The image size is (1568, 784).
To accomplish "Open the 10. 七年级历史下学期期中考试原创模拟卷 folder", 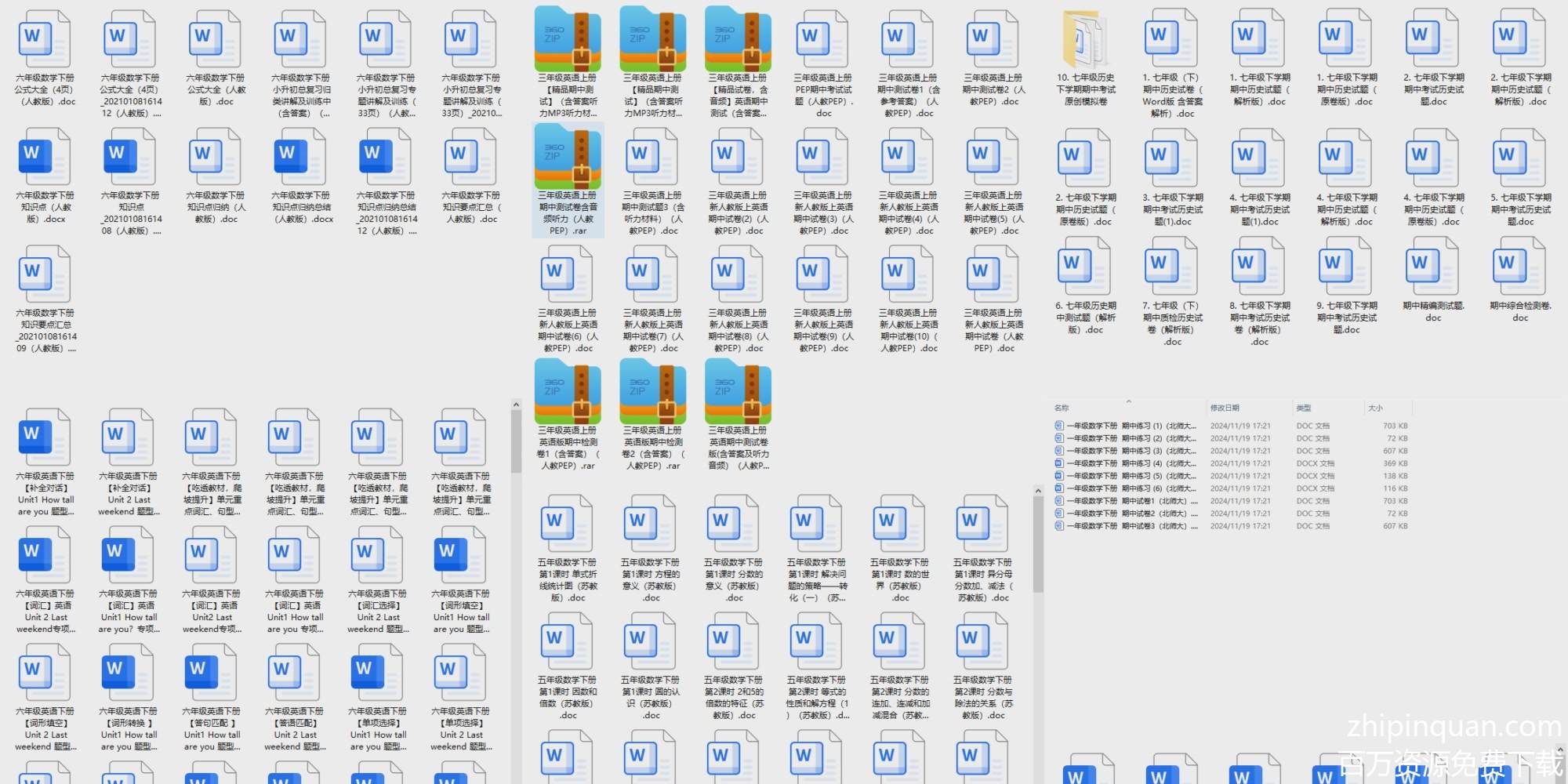I will (x=1085, y=41).
